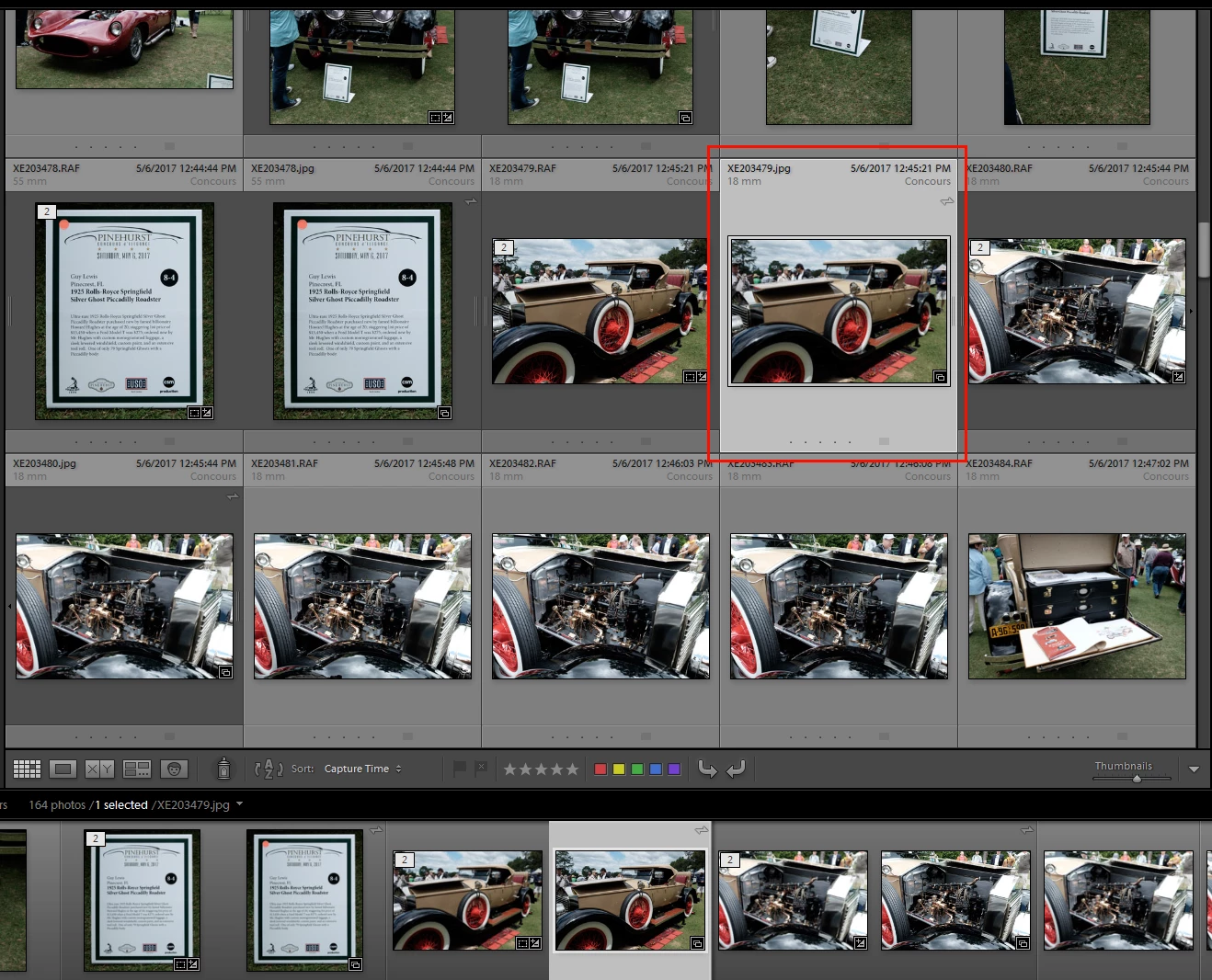Select first sign thumbnail in the filmstrip
This screenshot has height=980, width=1212.
coord(142,901)
